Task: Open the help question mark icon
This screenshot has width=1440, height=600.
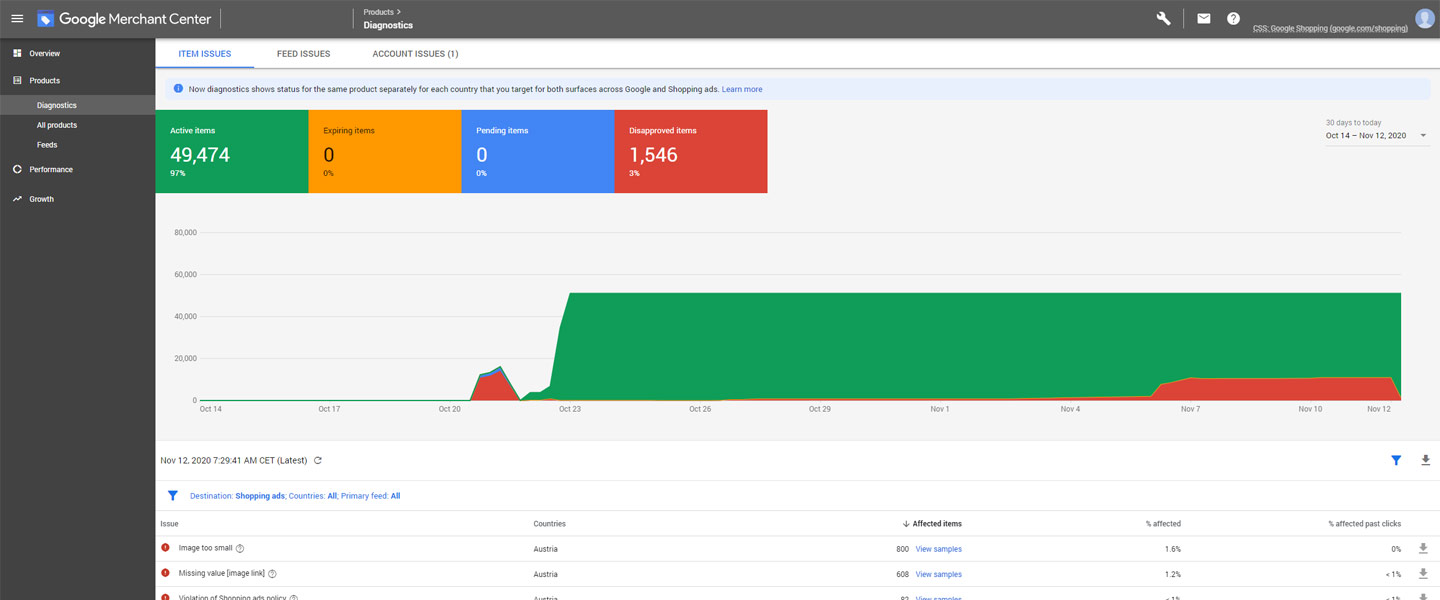Action: click(x=1233, y=18)
